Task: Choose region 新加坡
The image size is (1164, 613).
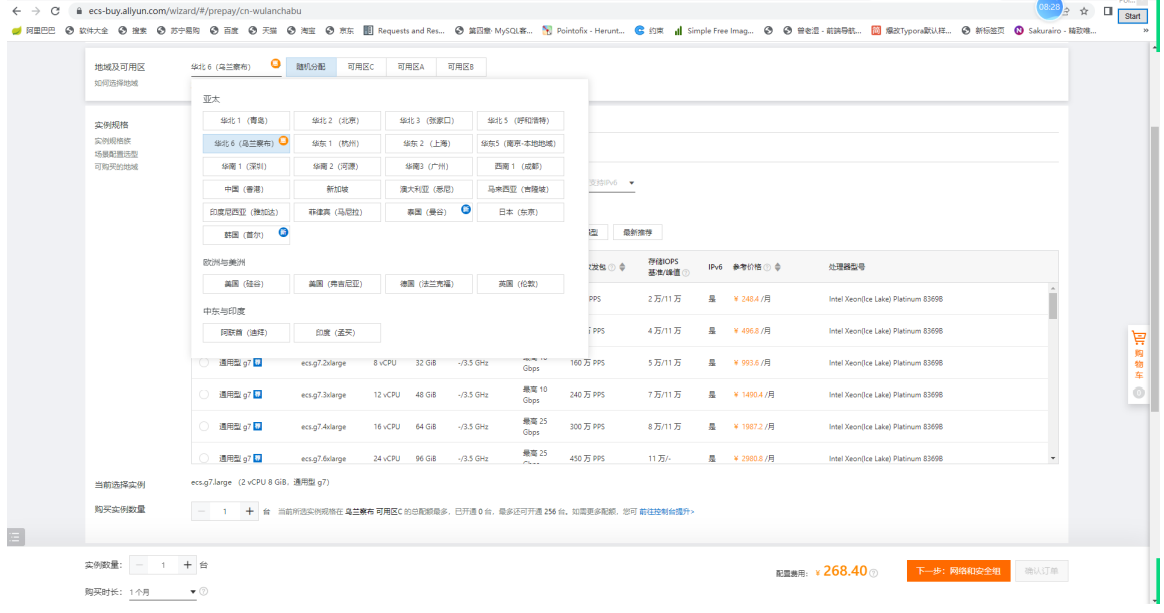Action: [x=337, y=189]
